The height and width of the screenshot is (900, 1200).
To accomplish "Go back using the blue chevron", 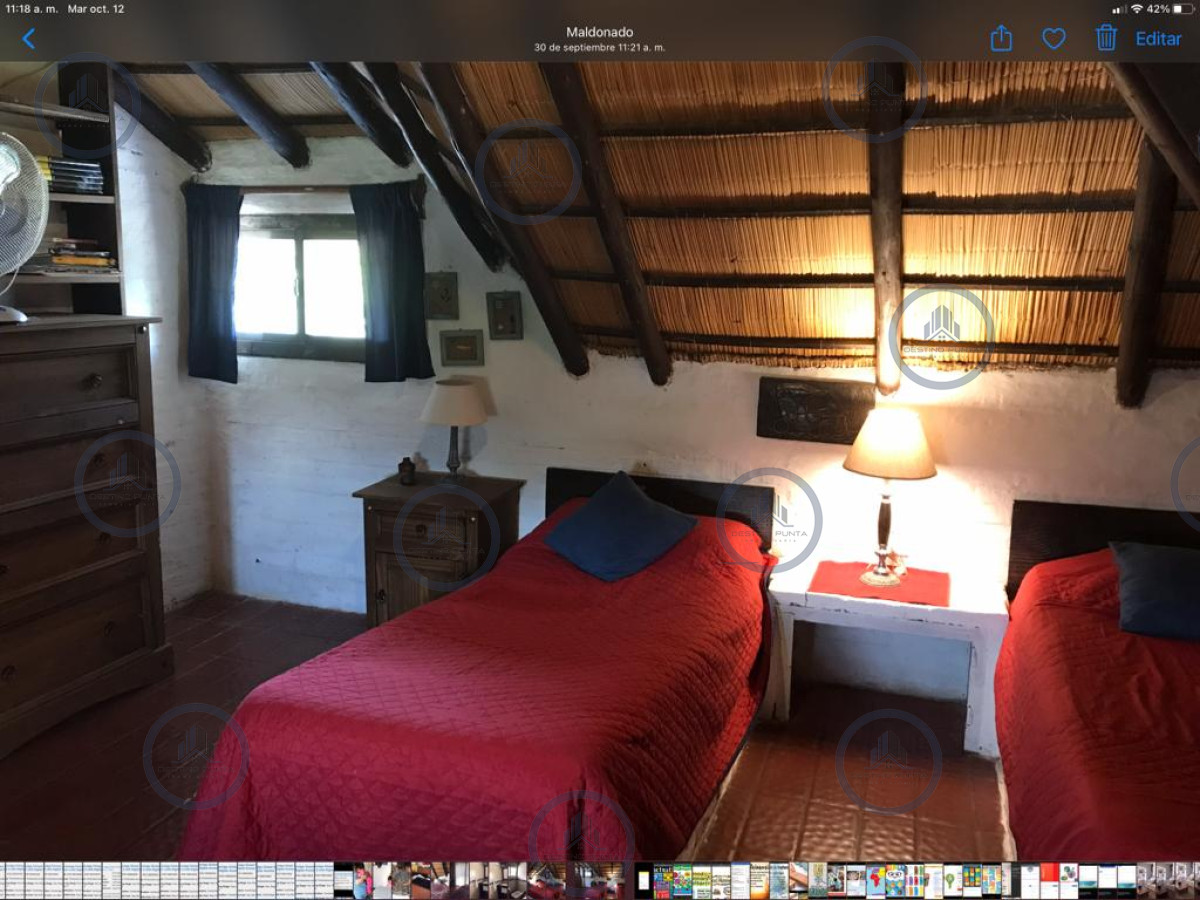I will click(28, 39).
